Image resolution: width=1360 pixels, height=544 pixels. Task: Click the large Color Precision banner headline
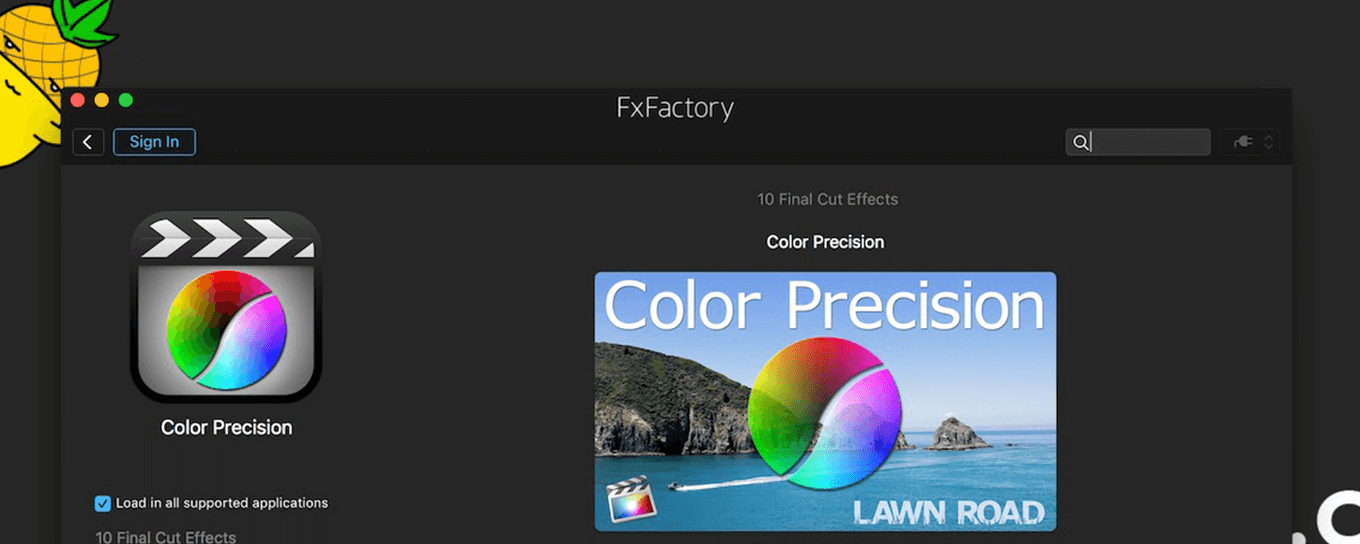coord(824,305)
